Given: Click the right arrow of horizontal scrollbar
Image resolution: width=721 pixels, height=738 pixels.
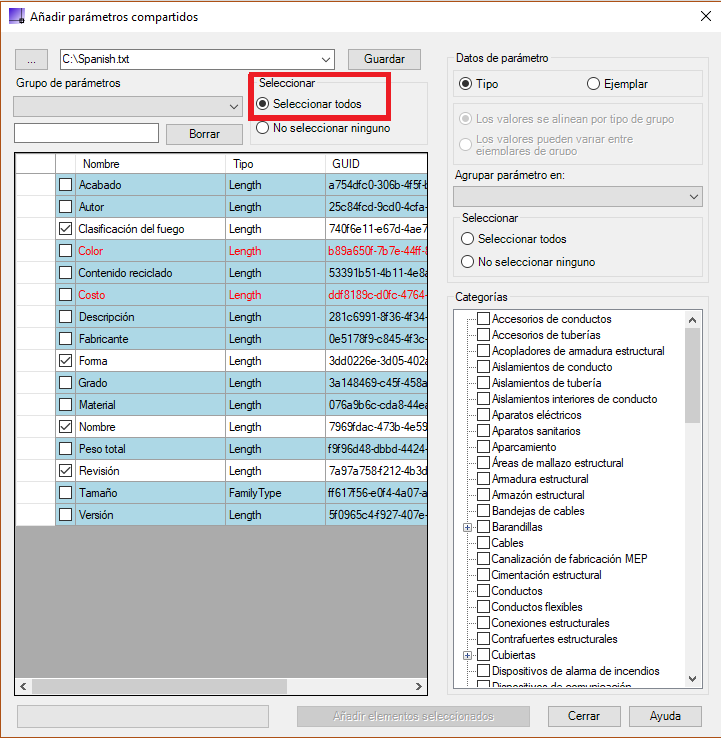Looking at the screenshot, I should (x=419, y=686).
